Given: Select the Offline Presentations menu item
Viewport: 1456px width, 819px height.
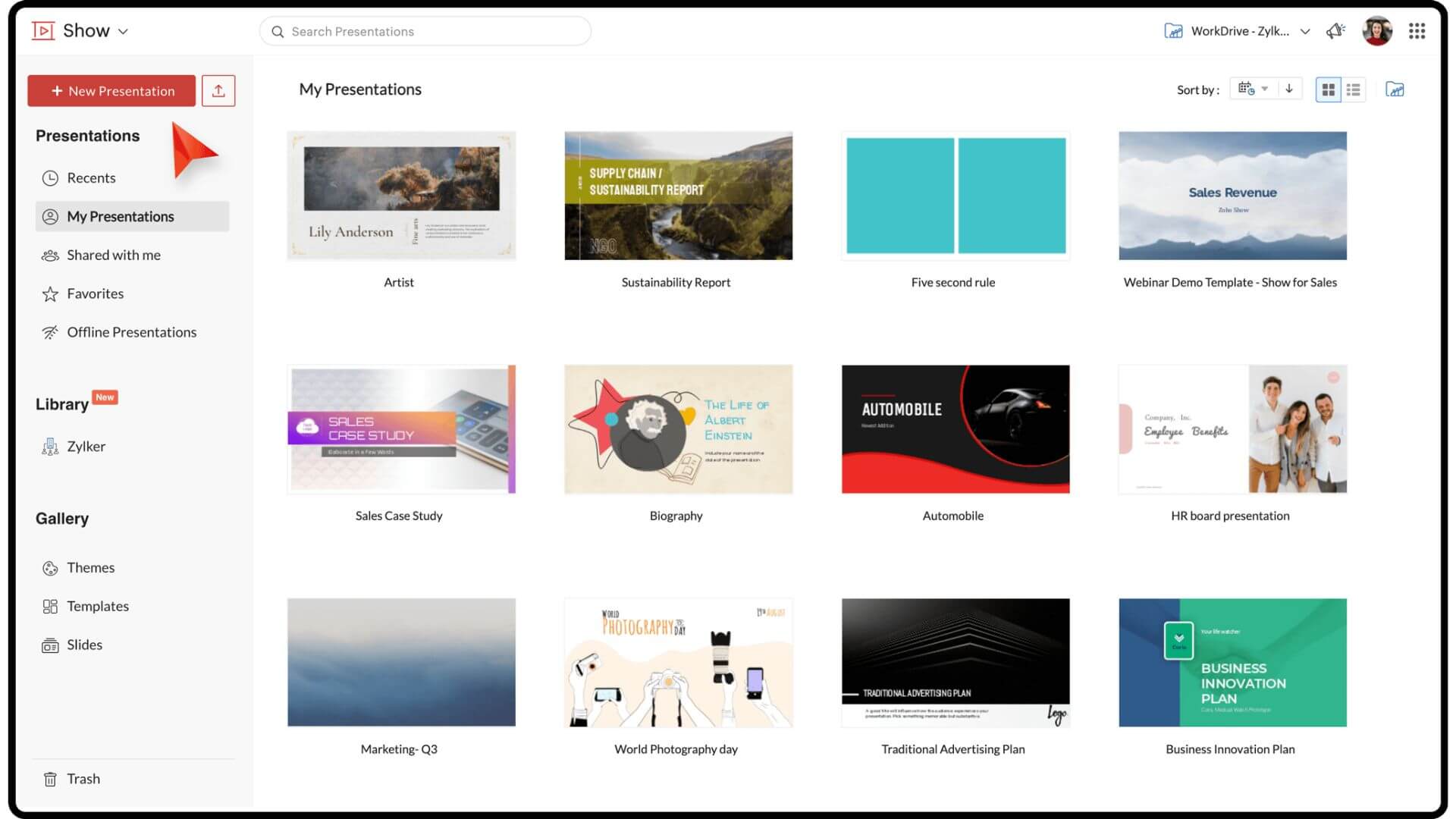Looking at the screenshot, I should point(131,332).
